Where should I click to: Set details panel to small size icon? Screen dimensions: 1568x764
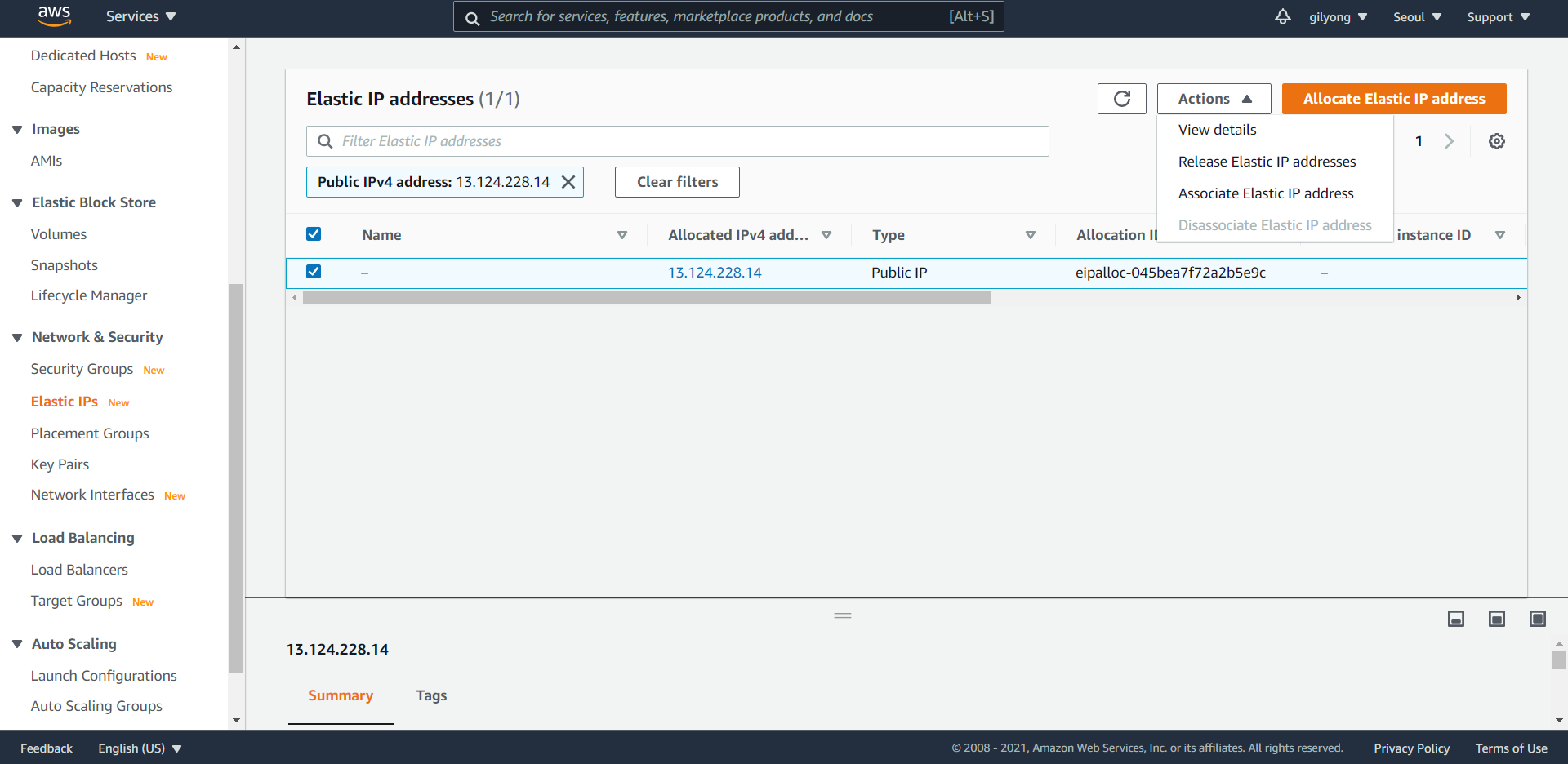(1456, 619)
